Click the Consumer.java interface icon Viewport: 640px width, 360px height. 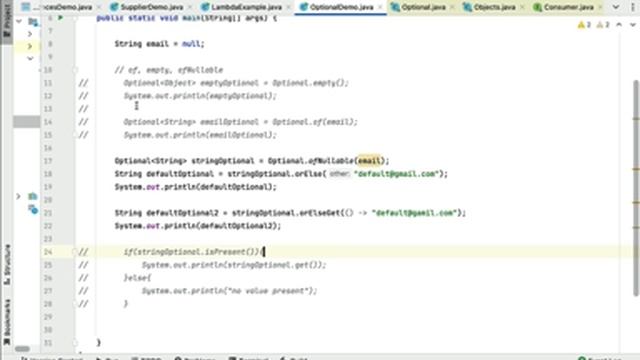coord(538,7)
